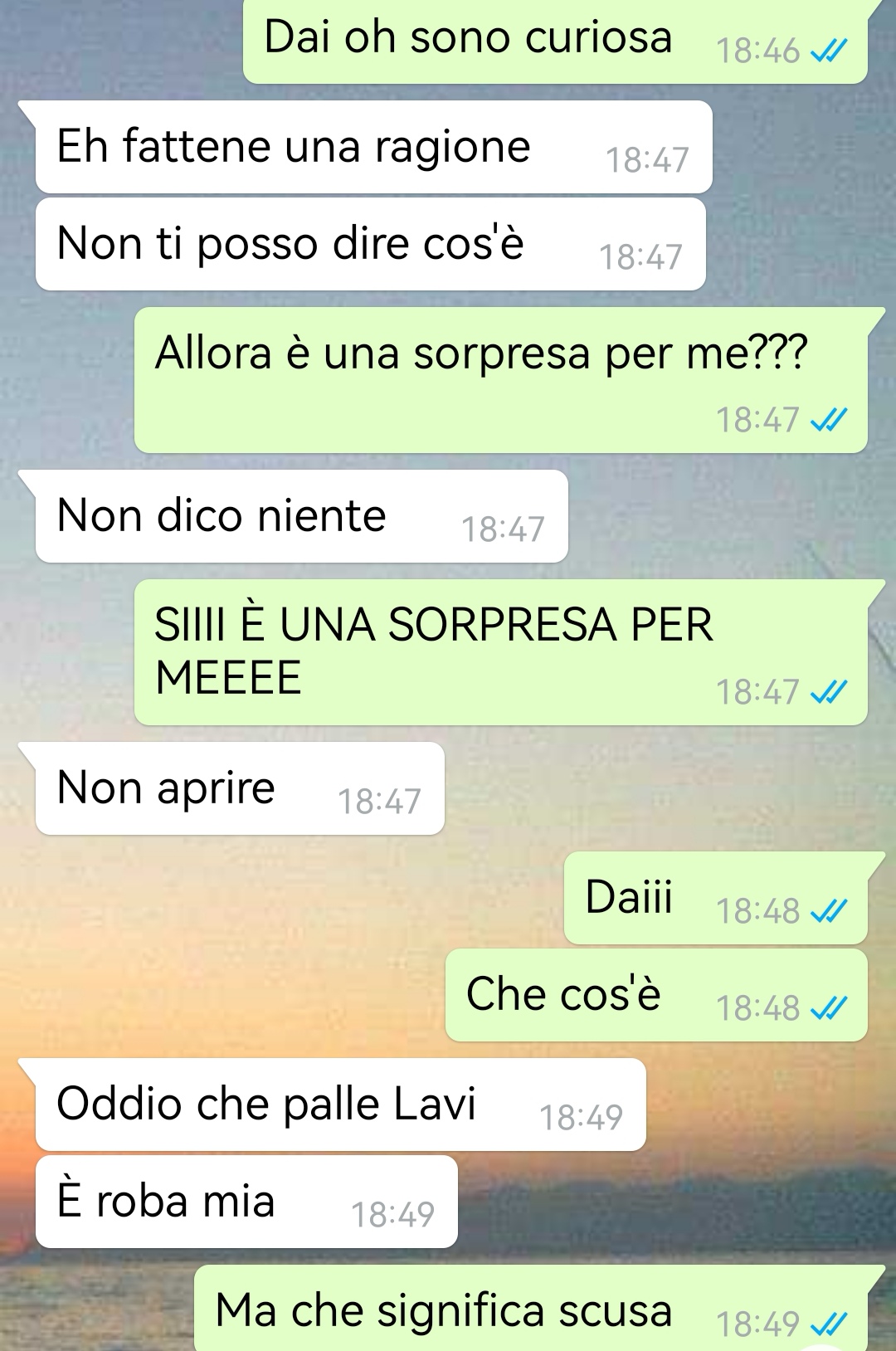Viewport: 896px width, 1351px height.
Task: Tap the "È roba mia" message bubble
Action: tap(246, 1202)
